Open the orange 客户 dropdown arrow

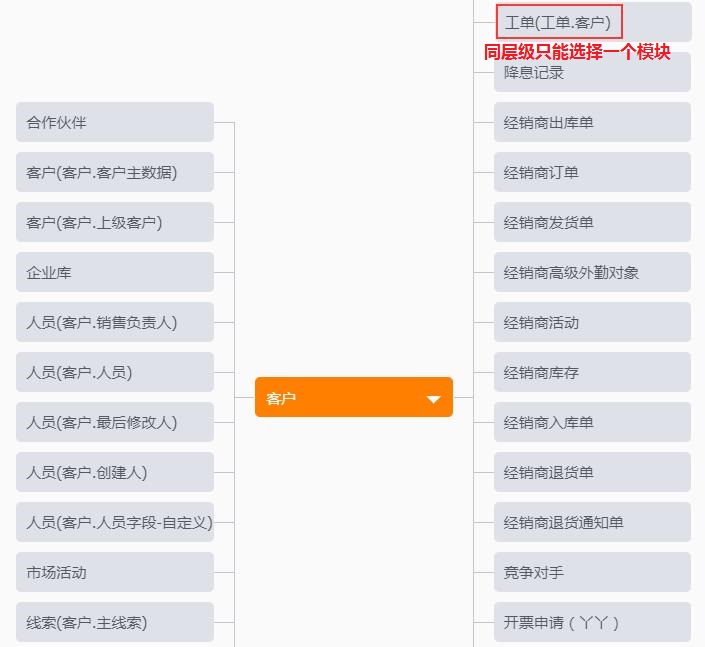tap(433, 399)
